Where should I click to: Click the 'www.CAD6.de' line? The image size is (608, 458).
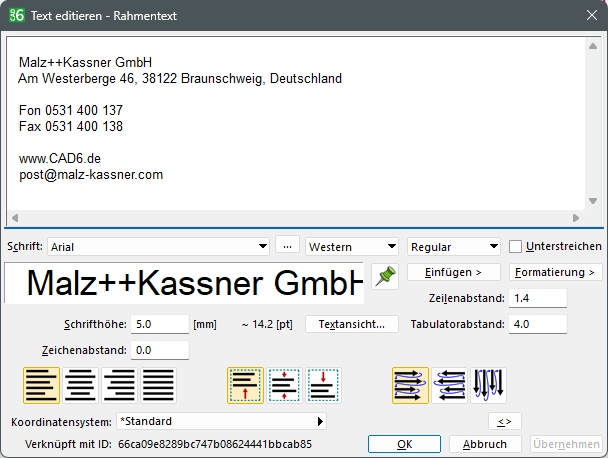coord(60,159)
